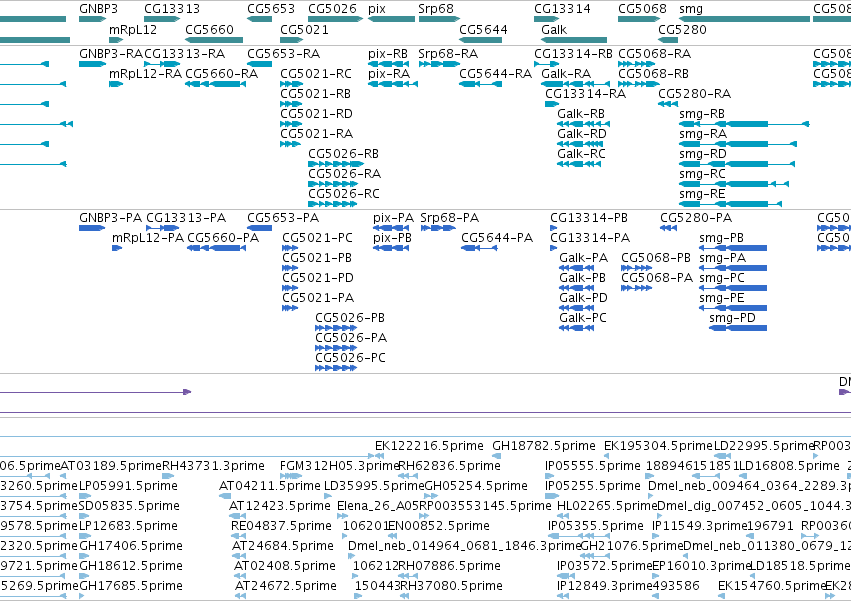Select the CG5644-RA transcript
Viewport: 851px width, 601px height.
[x=480, y=84]
